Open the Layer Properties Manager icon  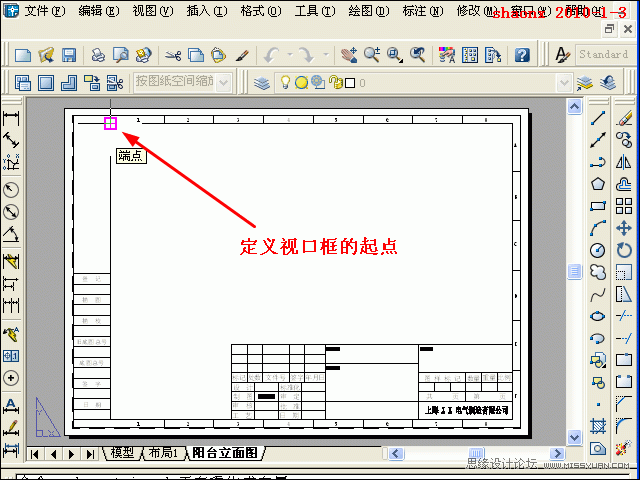tap(261, 82)
